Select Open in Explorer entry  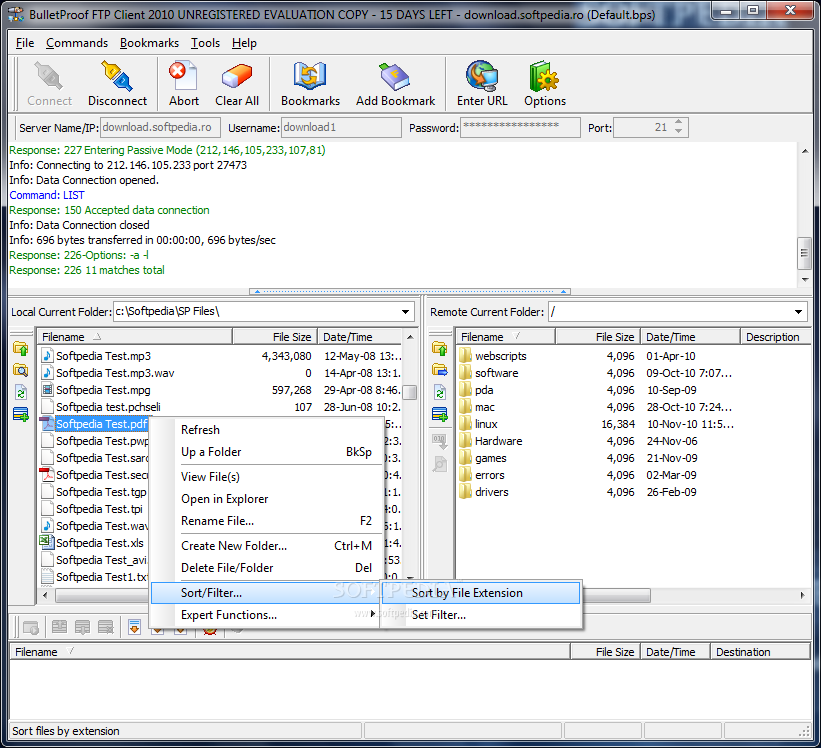click(266, 499)
